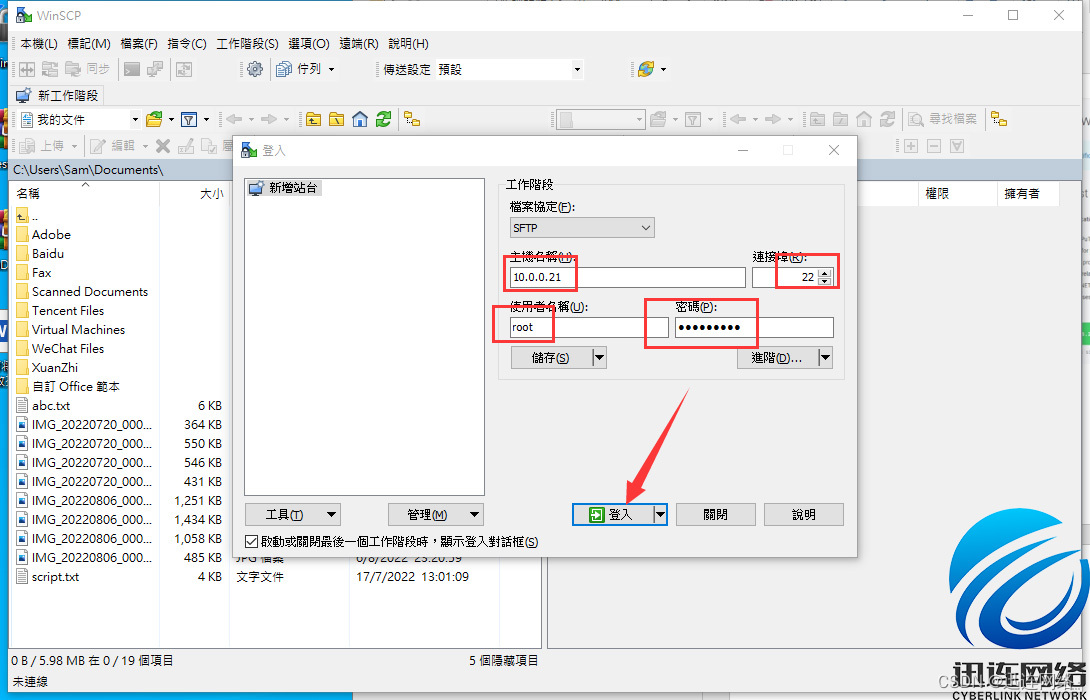
Task: Click the grayed 同步 synchronize icon
Action: click(x=72, y=70)
